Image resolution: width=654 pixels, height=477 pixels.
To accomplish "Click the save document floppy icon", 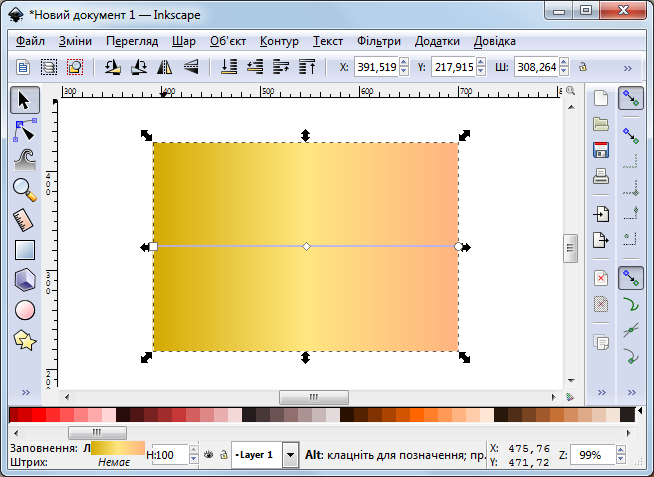I will tap(601, 151).
